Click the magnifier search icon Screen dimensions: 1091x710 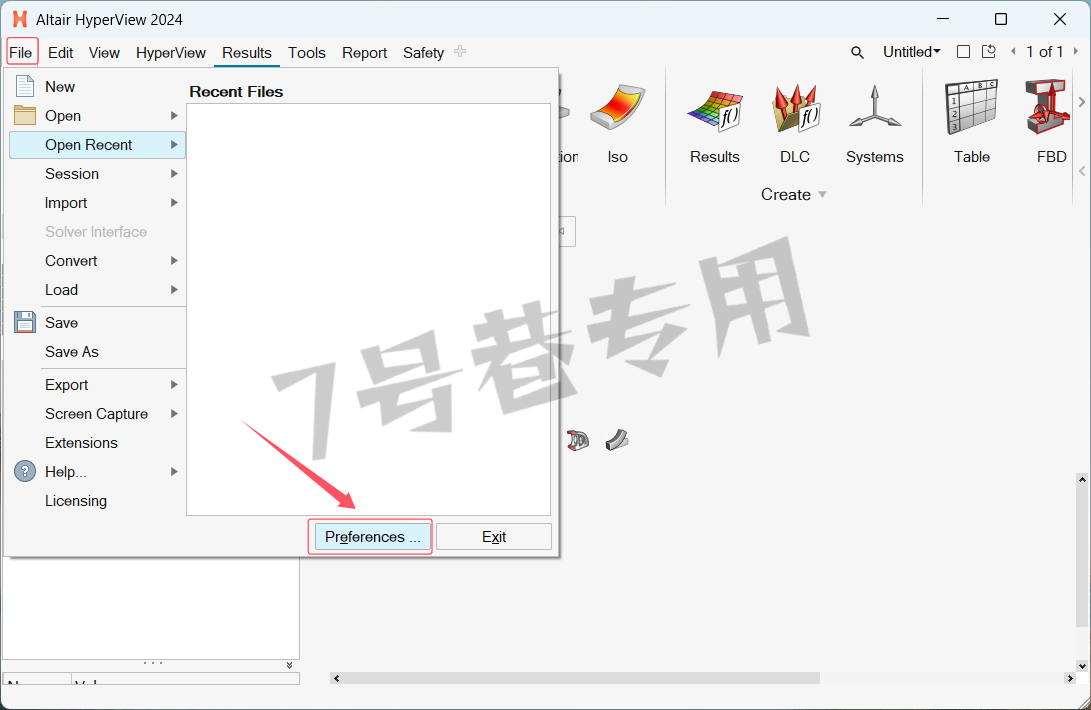pyautogui.click(x=857, y=52)
